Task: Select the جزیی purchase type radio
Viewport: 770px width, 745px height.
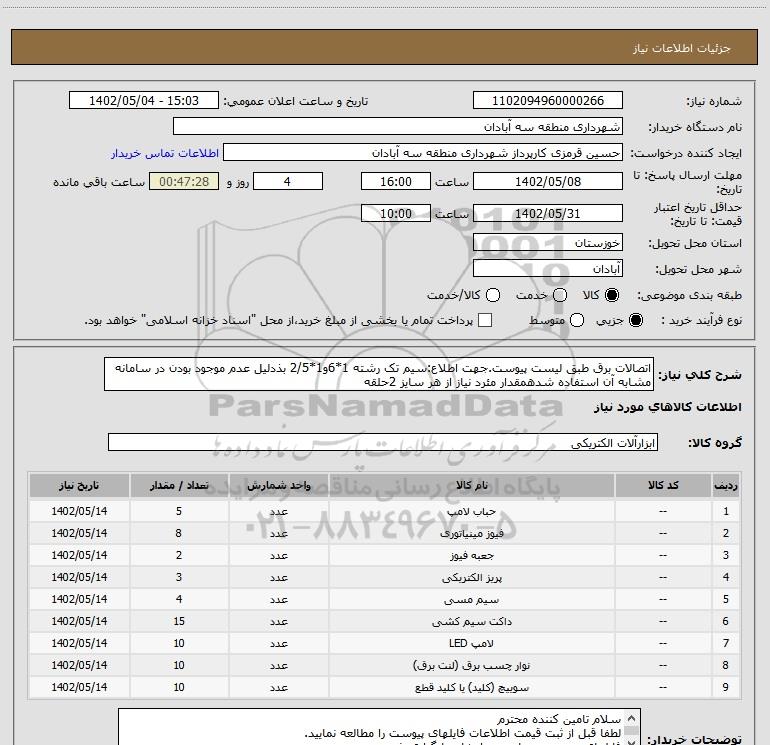Action: [635, 320]
